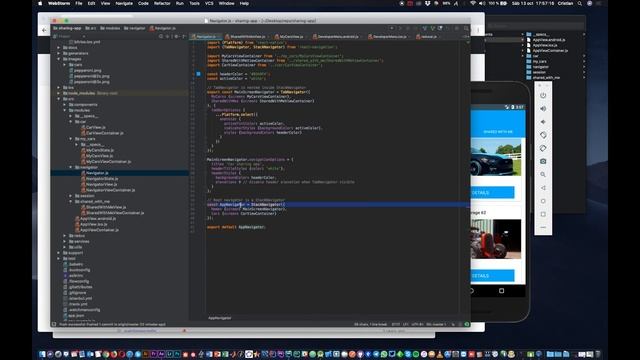This screenshot has height=360, width=640.
Task: Click status bar tool window toggle icon
Action: 54,324
